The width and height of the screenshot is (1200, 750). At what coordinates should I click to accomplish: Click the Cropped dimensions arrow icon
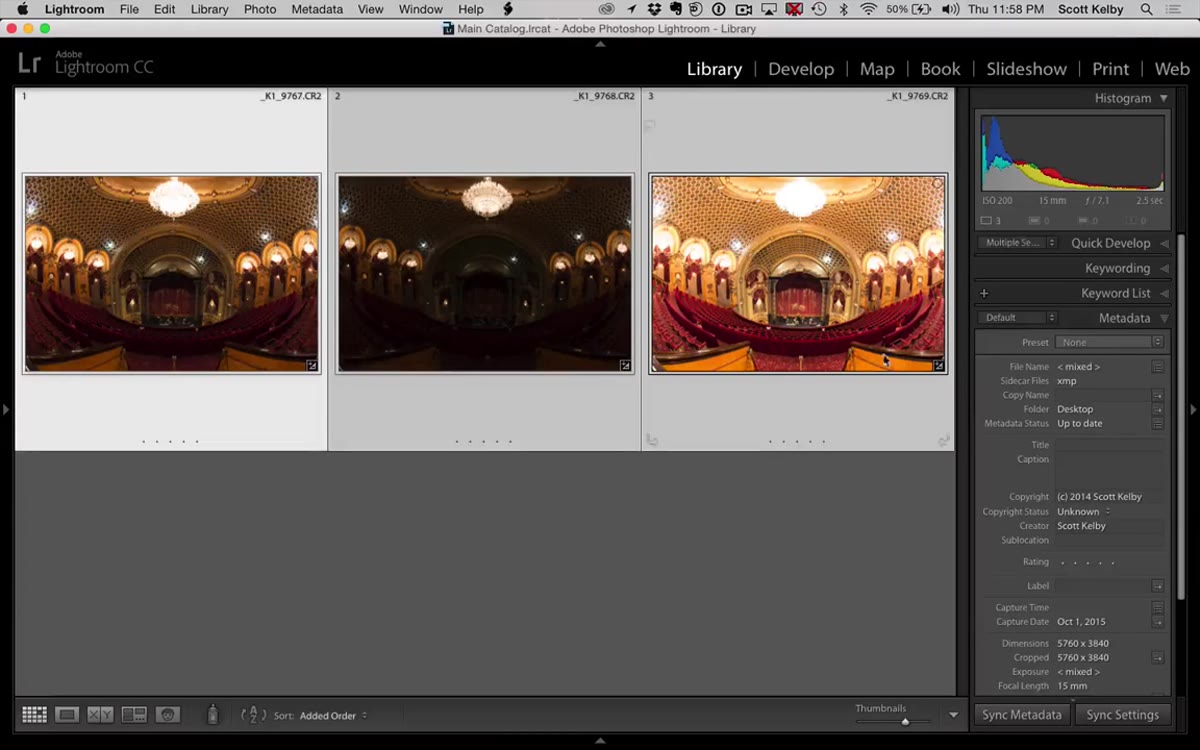coord(1157,658)
